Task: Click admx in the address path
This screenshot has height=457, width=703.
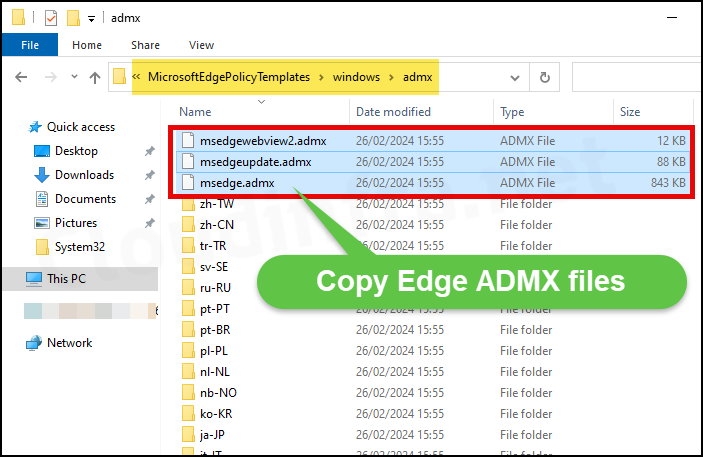Action: tap(417, 77)
